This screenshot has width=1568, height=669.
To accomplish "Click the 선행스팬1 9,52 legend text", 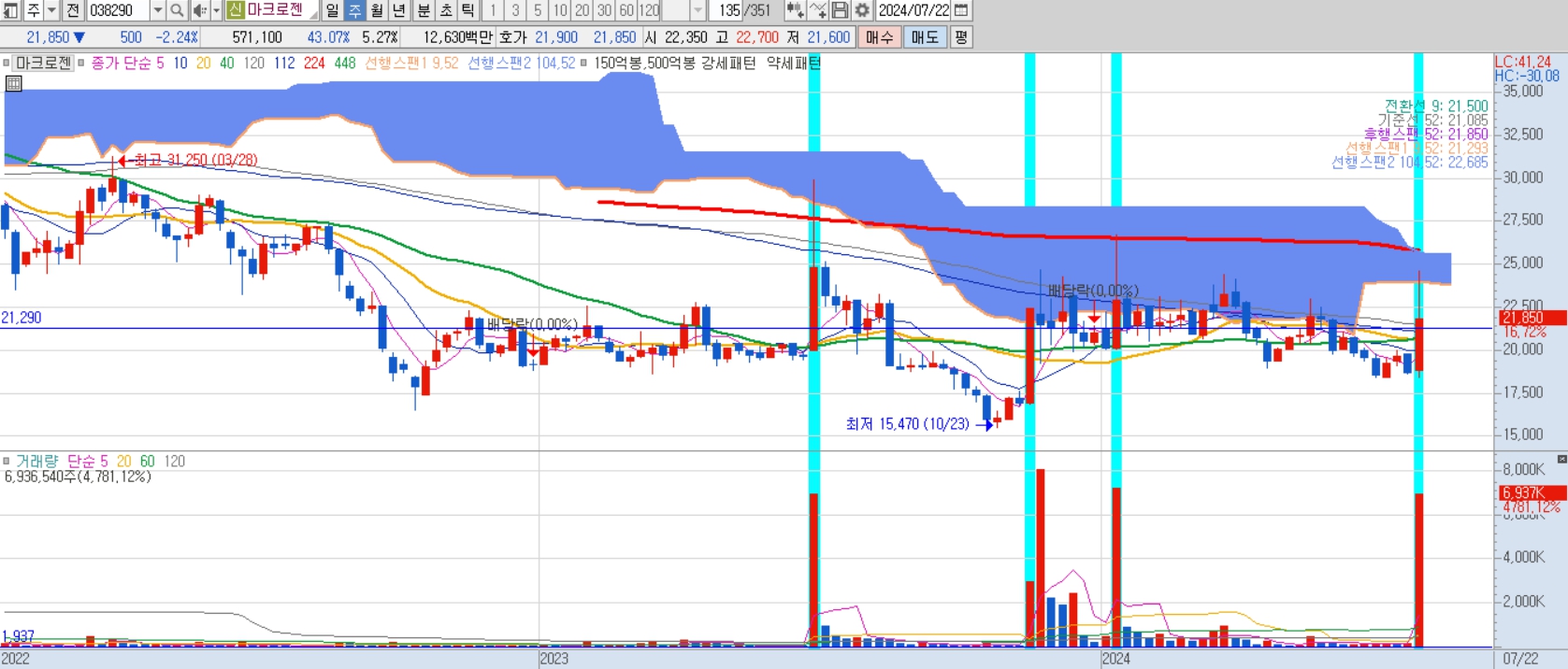I will point(411,63).
